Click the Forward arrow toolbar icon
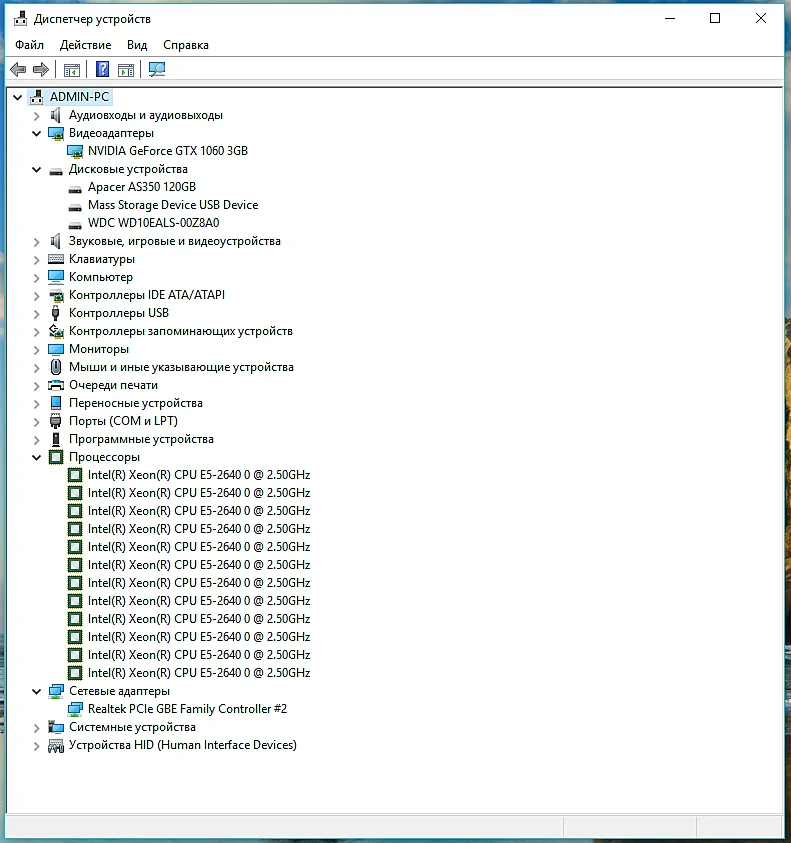 pyautogui.click(x=41, y=69)
